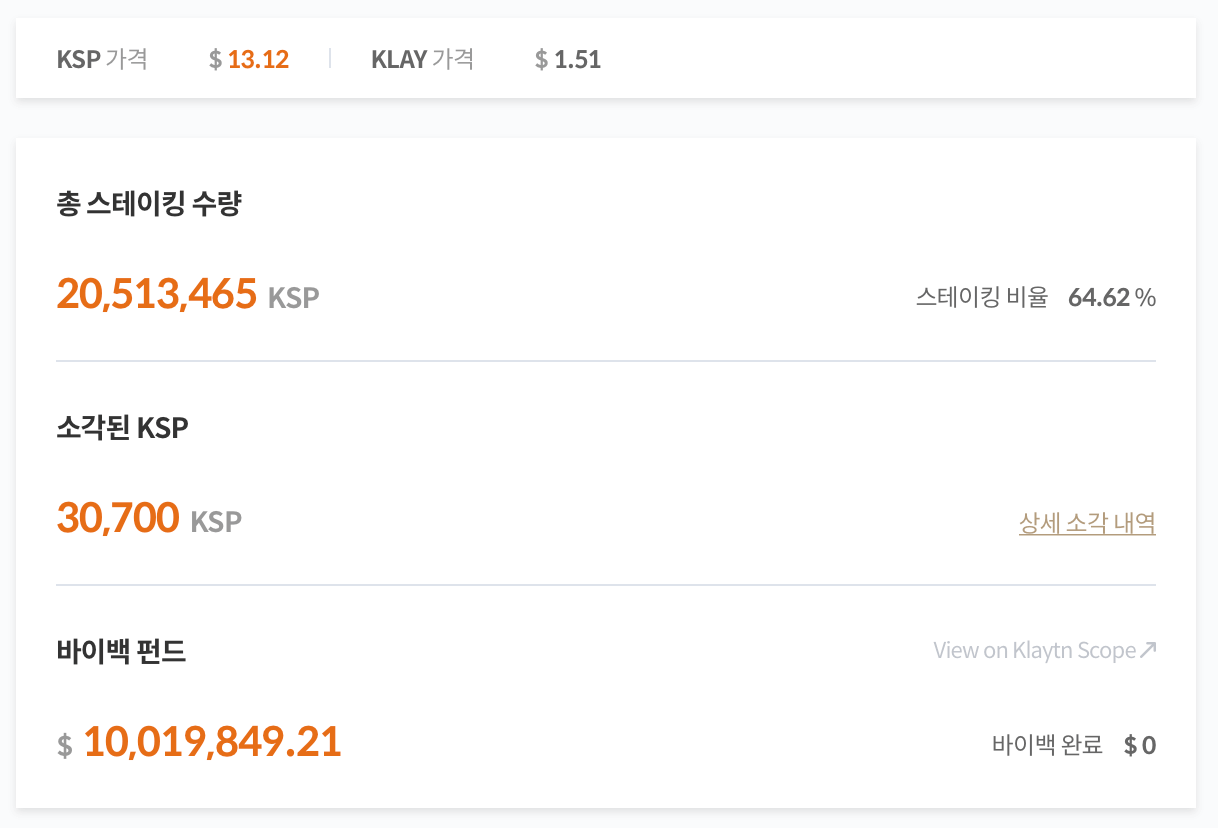1218x828 pixels.
Task: Click the orange $13.12 KSP price
Action: coord(248,60)
